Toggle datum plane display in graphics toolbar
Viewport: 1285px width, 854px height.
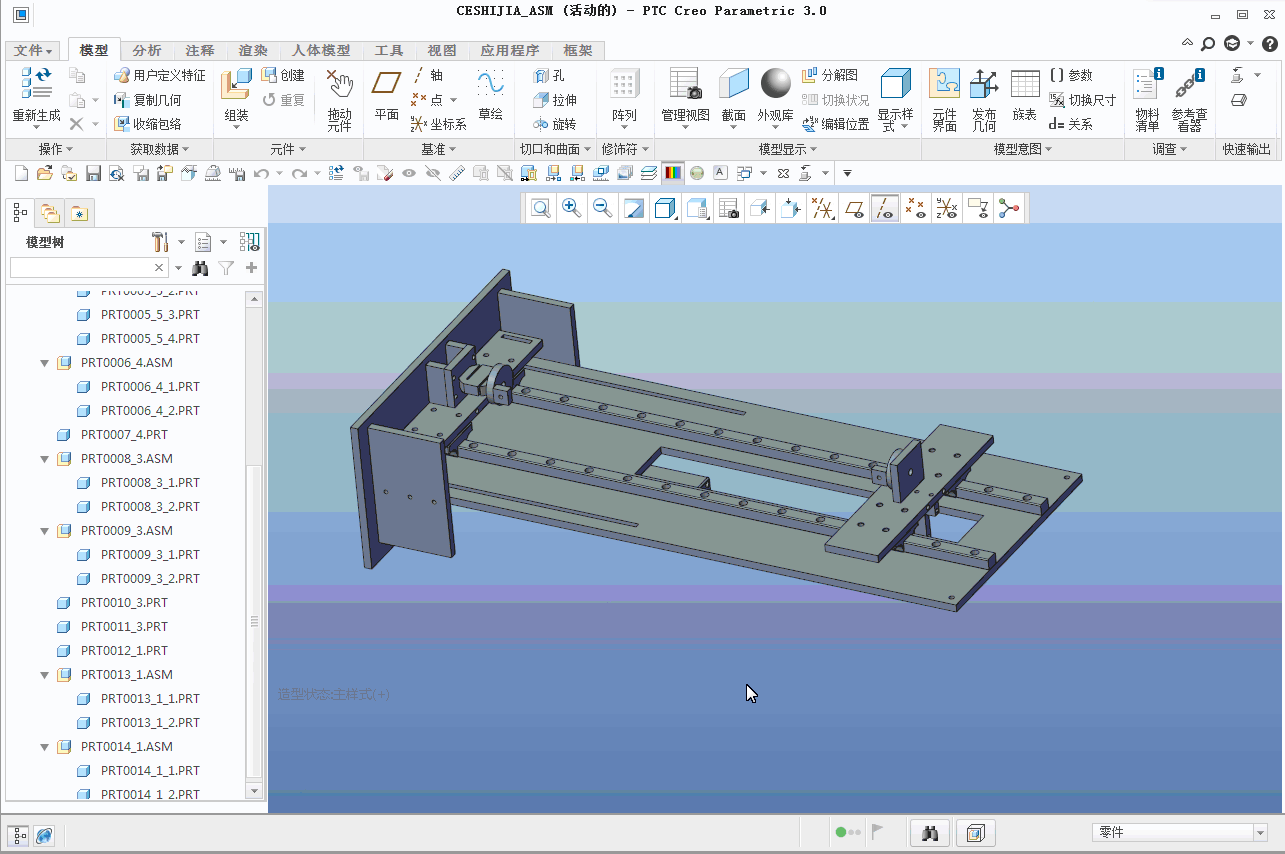(x=854, y=208)
